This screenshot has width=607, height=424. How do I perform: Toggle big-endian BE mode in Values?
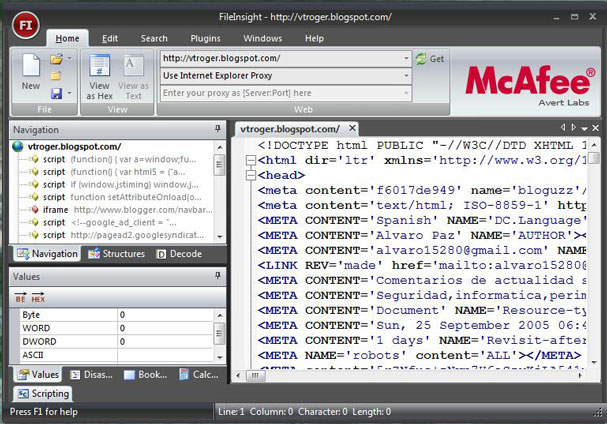(x=21, y=297)
